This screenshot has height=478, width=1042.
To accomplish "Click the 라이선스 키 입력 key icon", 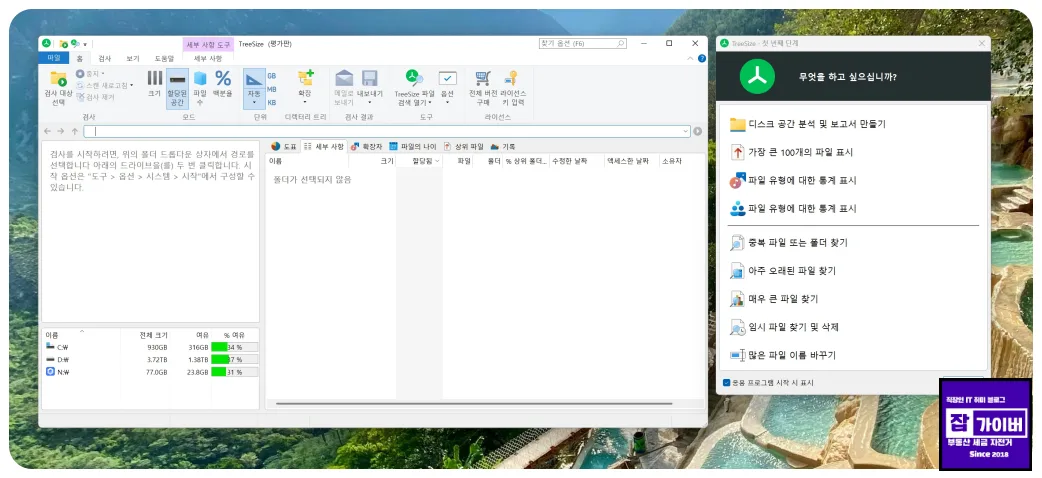I will [511, 78].
